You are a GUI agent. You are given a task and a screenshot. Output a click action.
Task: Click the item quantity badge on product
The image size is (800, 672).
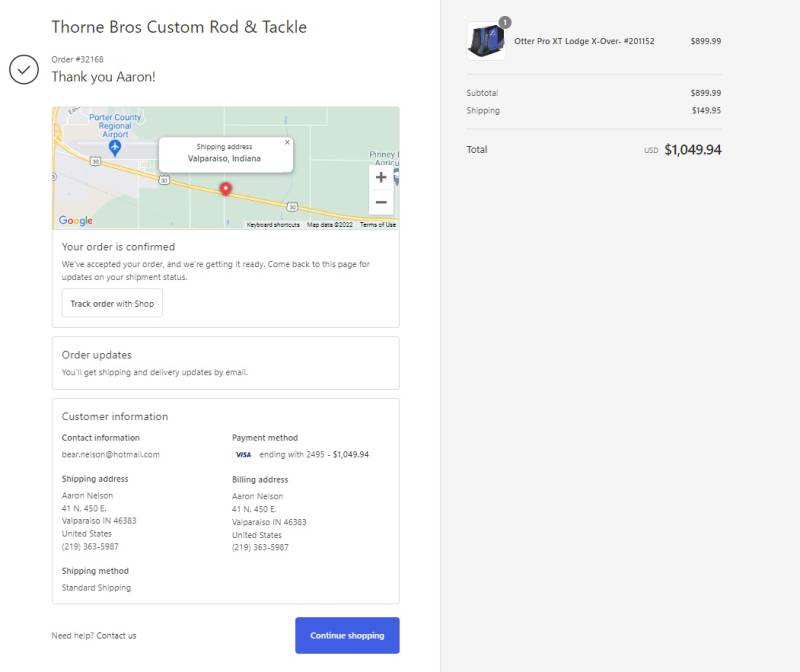(505, 22)
